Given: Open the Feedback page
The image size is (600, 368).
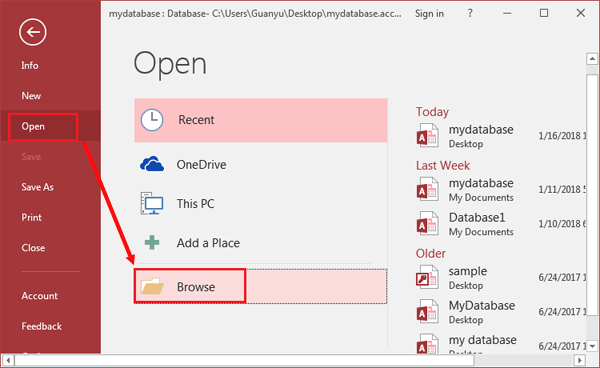Looking at the screenshot, I should click(41, 326).
